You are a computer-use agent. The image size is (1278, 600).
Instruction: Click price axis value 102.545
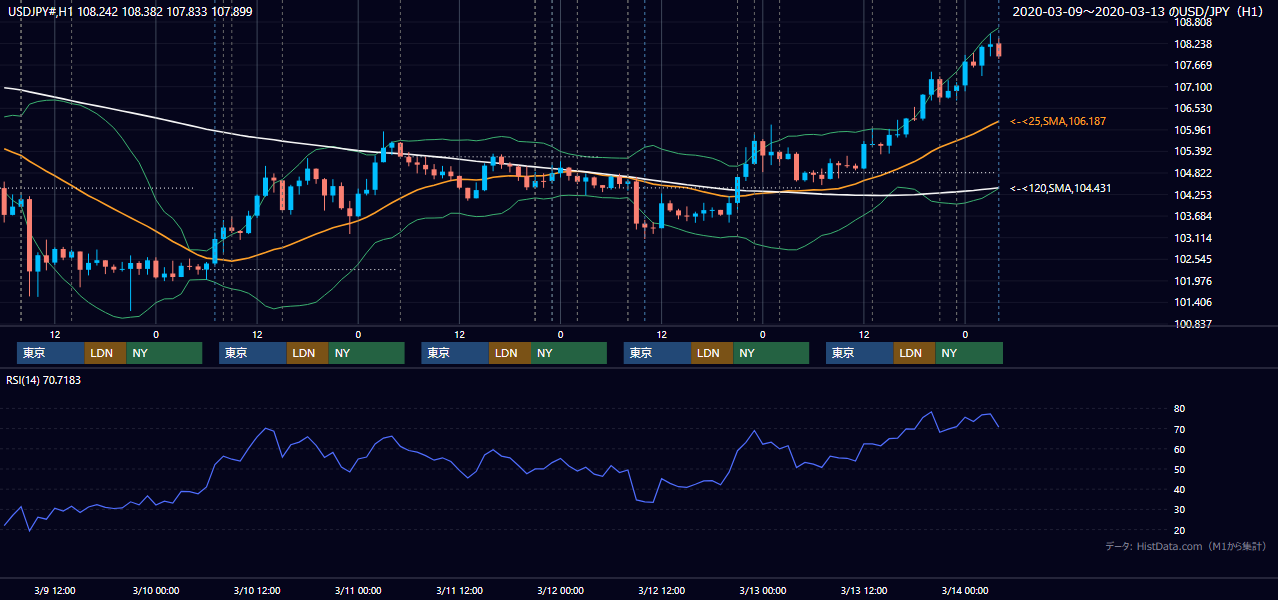point(1193,260)
